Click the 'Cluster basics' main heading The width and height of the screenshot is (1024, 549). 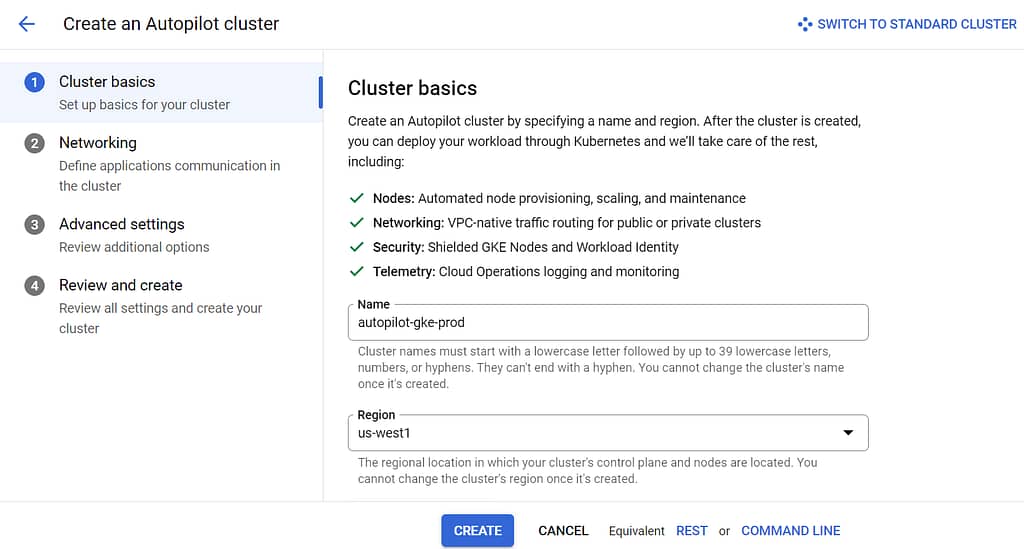412,88
